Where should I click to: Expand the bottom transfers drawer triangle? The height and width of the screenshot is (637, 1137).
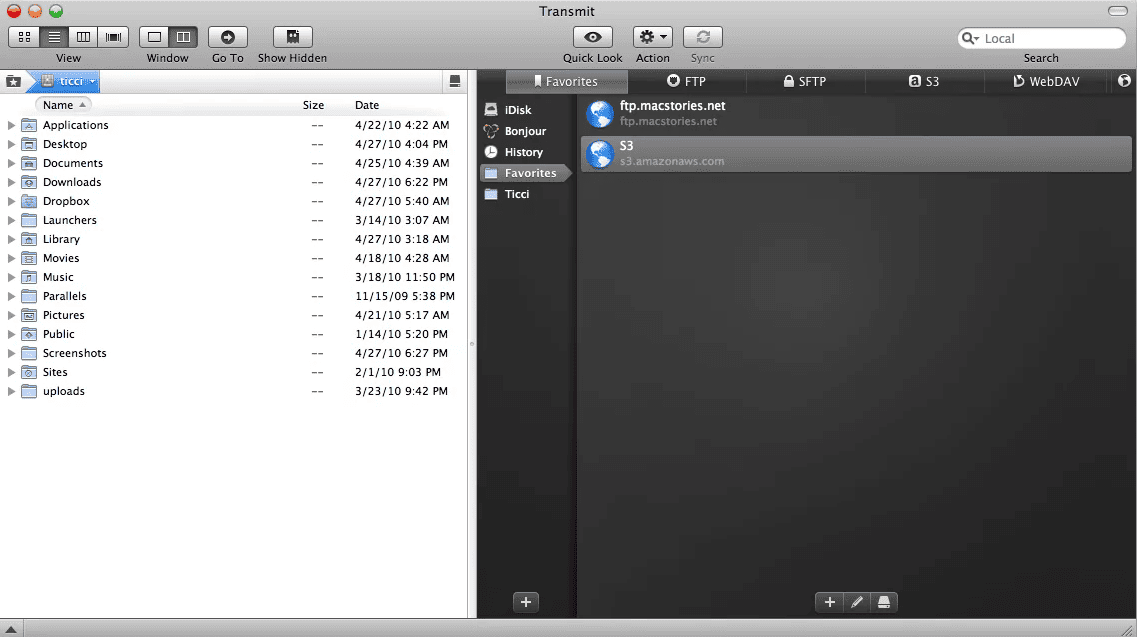click(11, 630)
